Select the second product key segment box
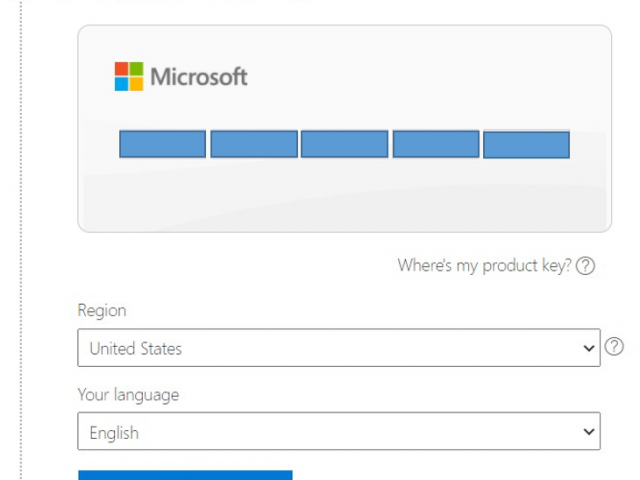This screenshot has width=640, height=480. [253, 144]
